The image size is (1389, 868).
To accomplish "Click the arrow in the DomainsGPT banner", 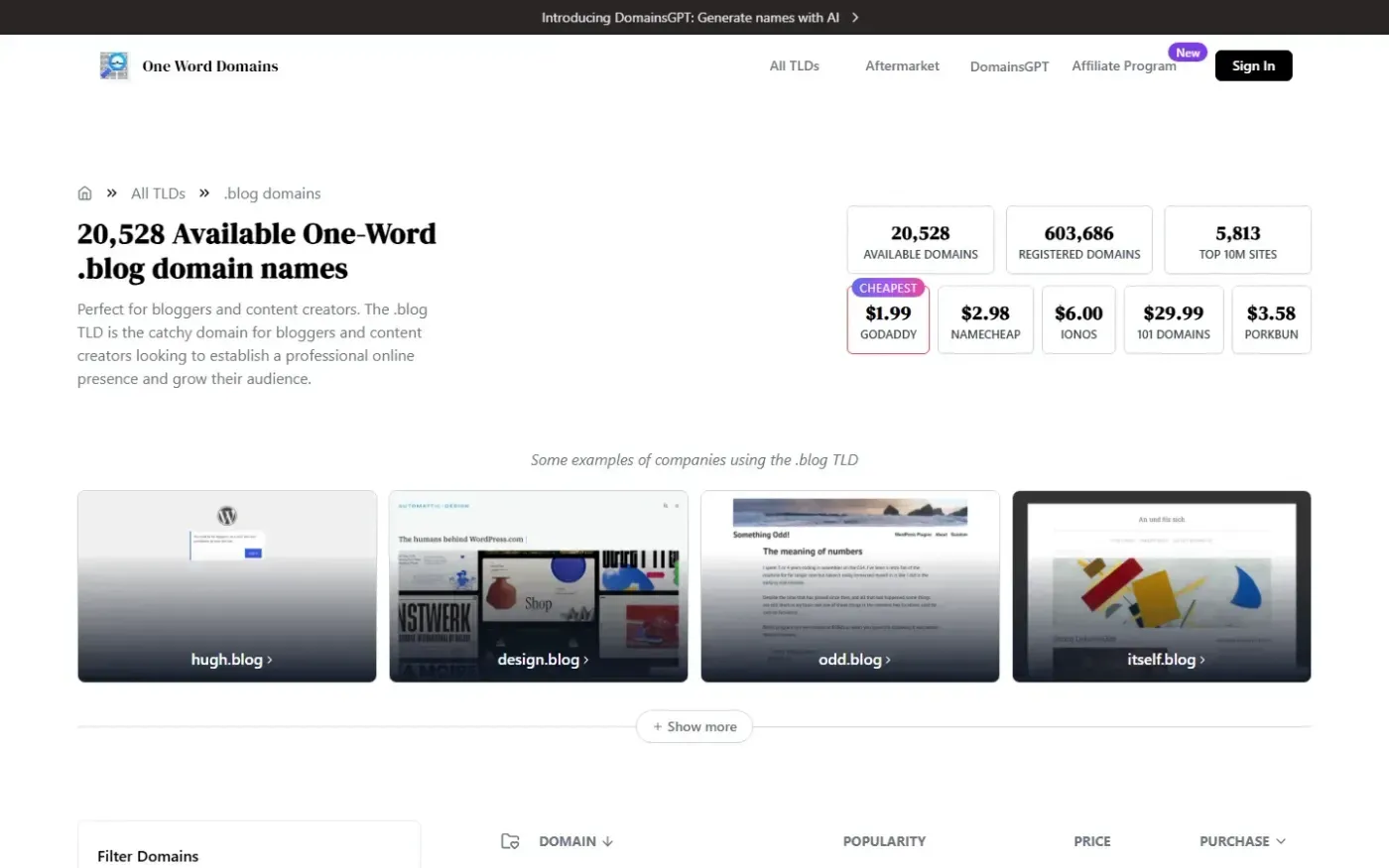I will pos(855,18).
